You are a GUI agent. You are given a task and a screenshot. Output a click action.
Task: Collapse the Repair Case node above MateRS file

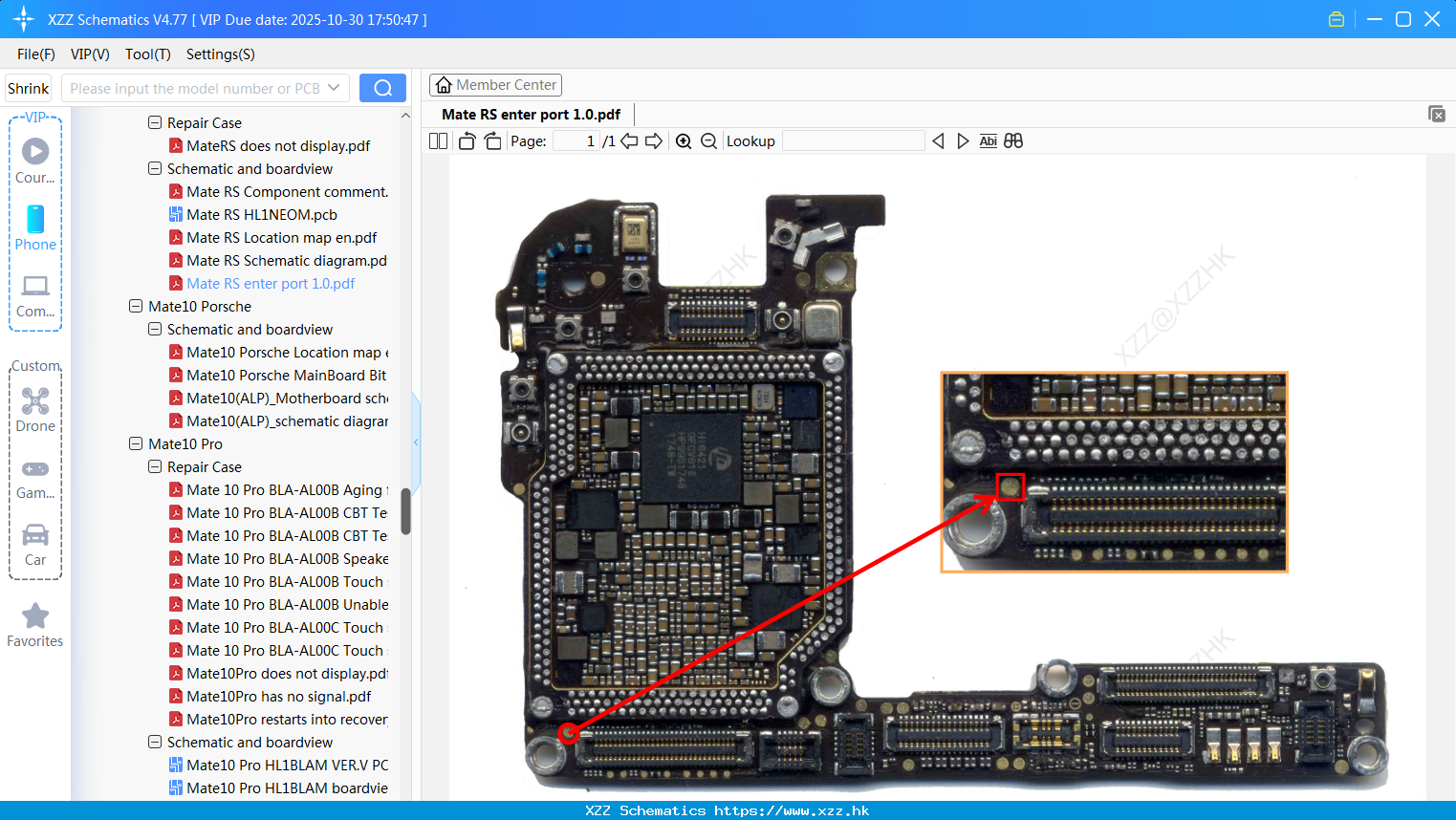[x=155, y=123]
